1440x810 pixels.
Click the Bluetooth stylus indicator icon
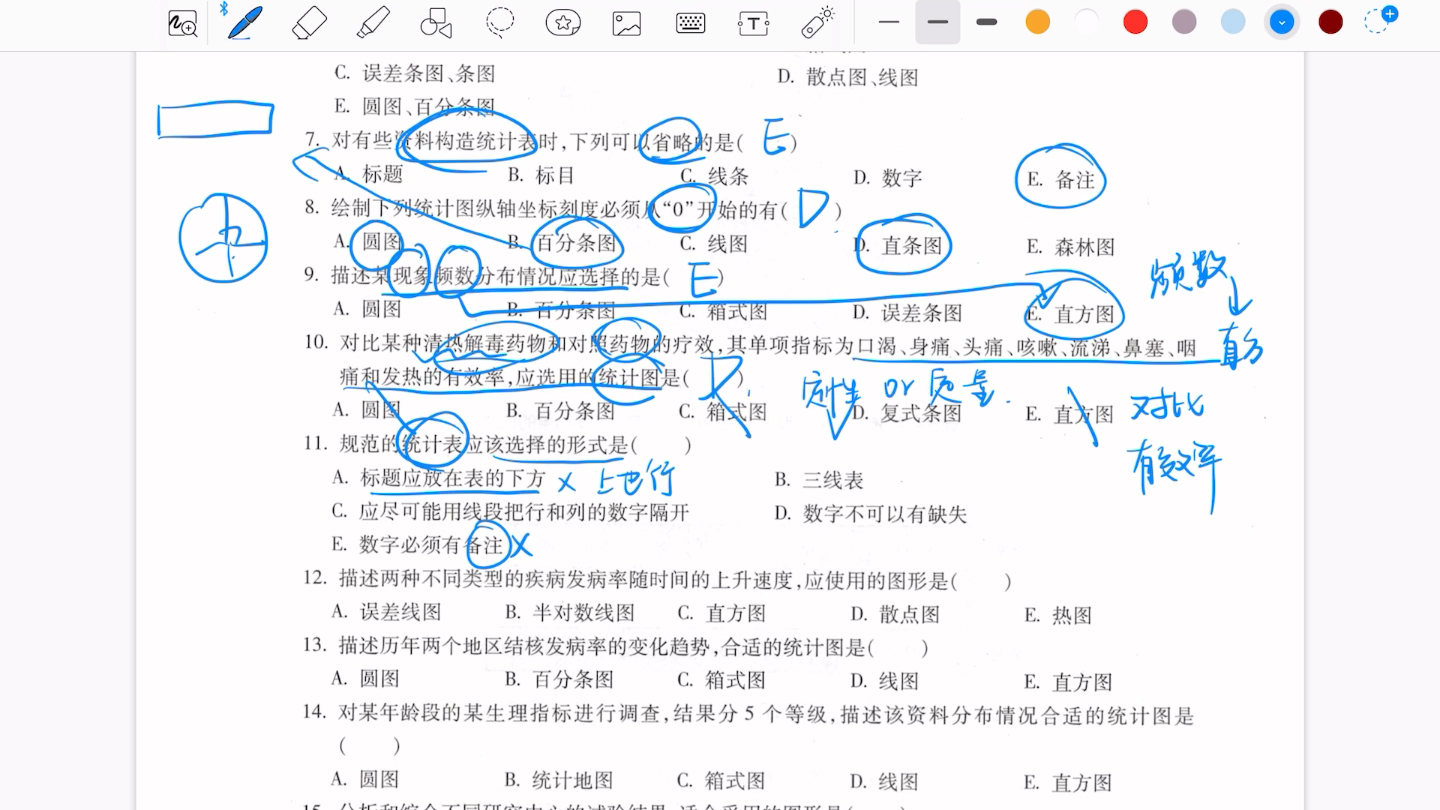click(x=224, y=8)
